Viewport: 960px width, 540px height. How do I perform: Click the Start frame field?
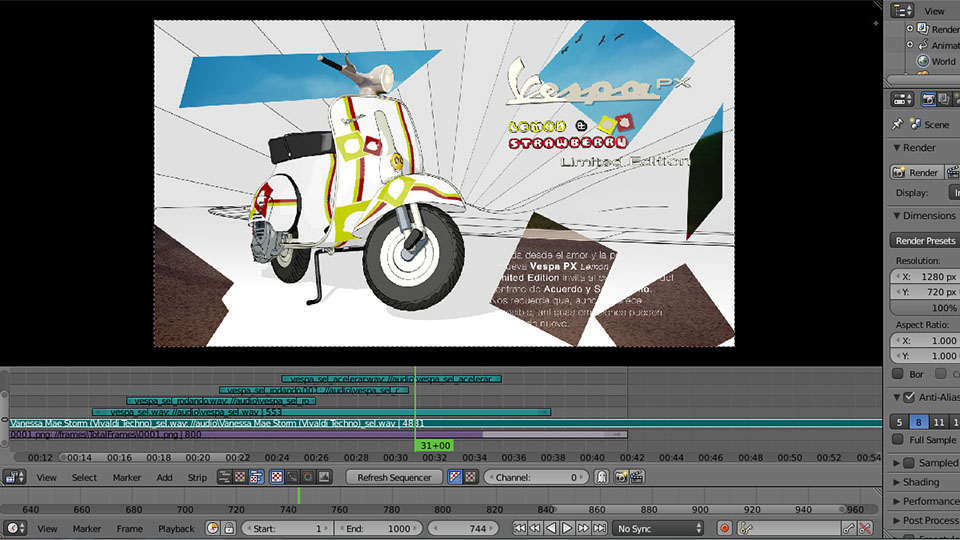[287, 528]
